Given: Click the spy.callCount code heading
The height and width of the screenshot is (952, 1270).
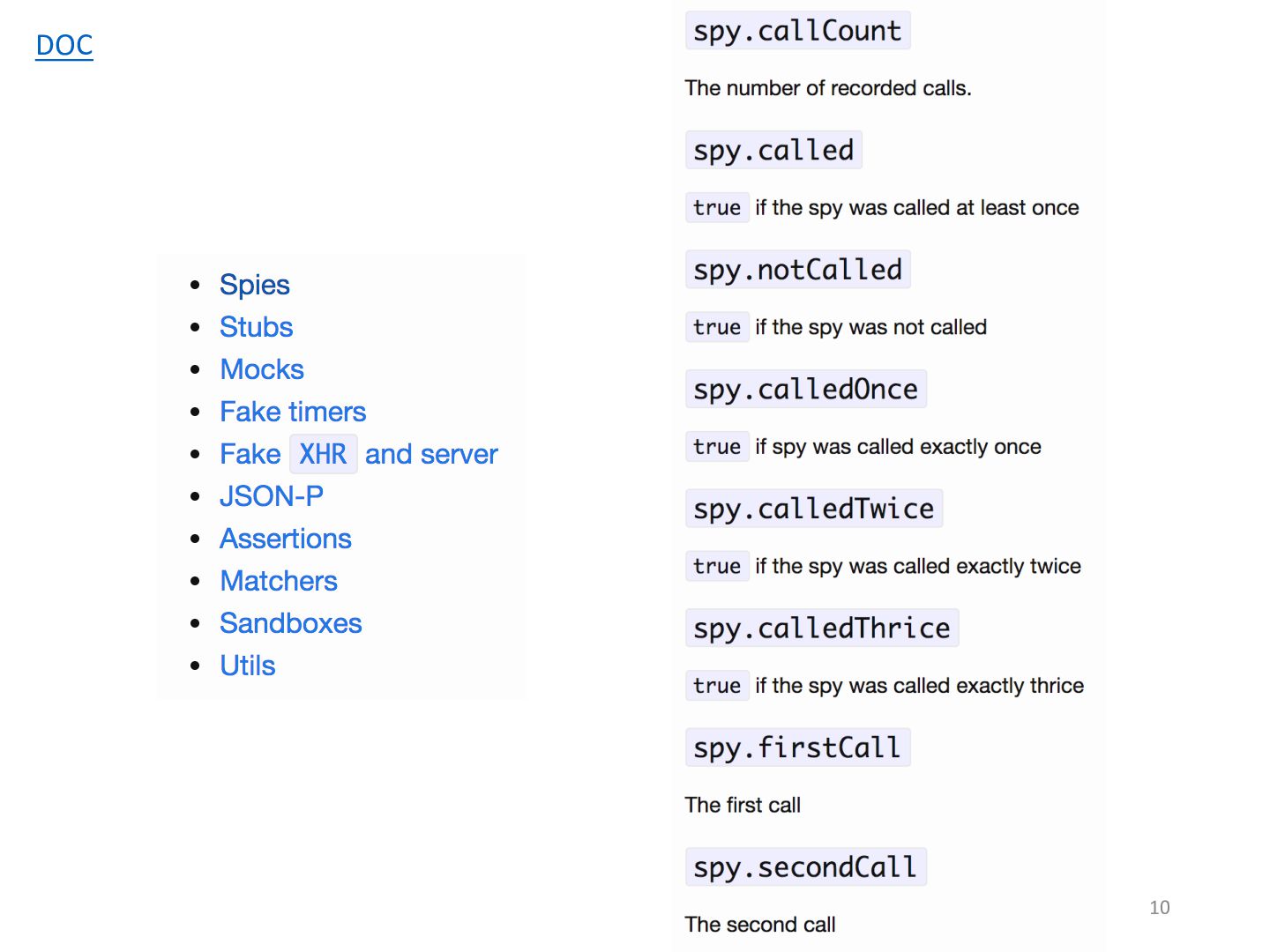Looking at the screenshot, I should point(797,31).
